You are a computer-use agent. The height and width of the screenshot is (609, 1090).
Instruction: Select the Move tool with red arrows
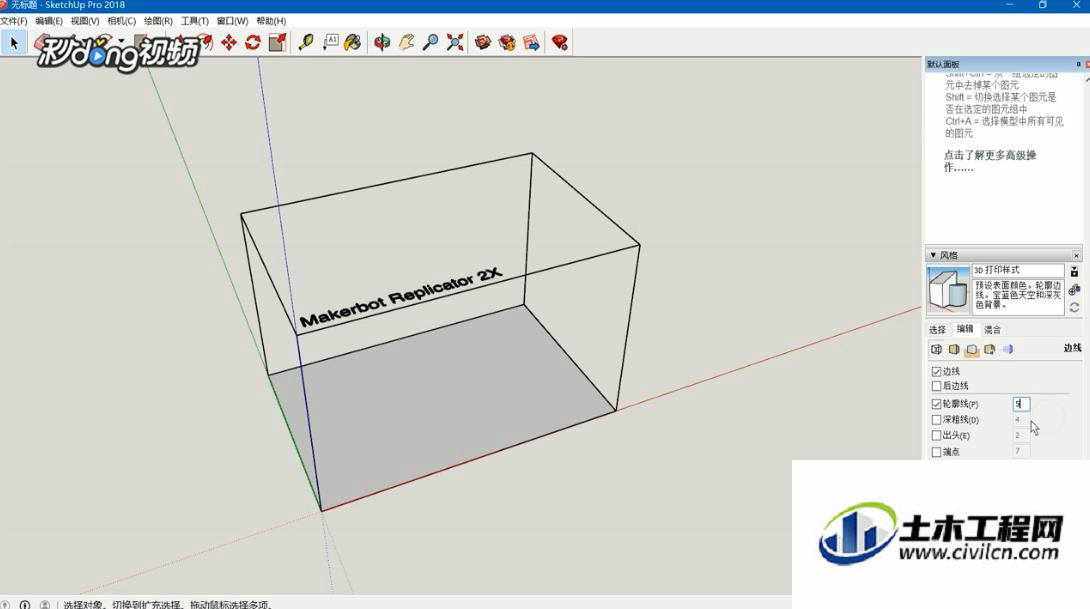point(229,43)
